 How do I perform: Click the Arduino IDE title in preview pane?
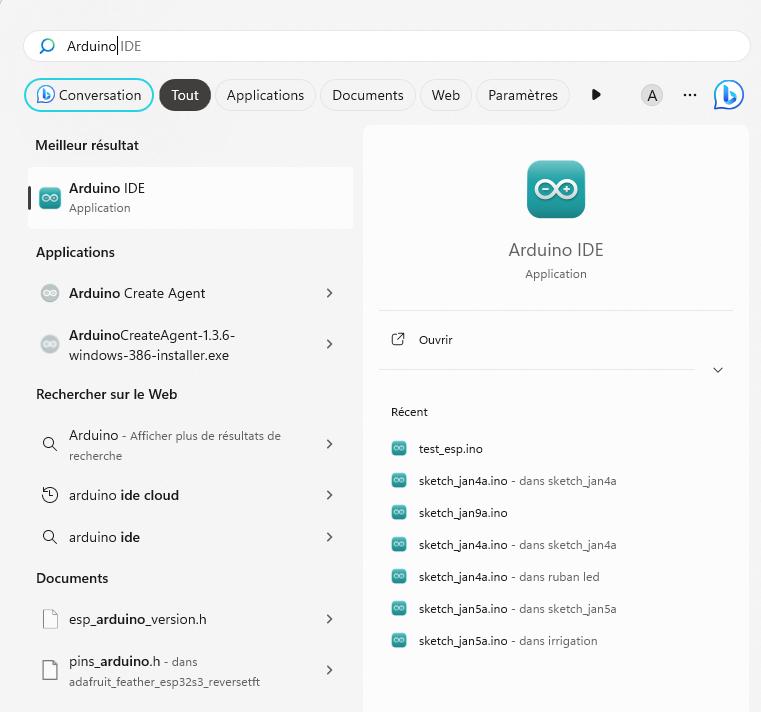556,250
